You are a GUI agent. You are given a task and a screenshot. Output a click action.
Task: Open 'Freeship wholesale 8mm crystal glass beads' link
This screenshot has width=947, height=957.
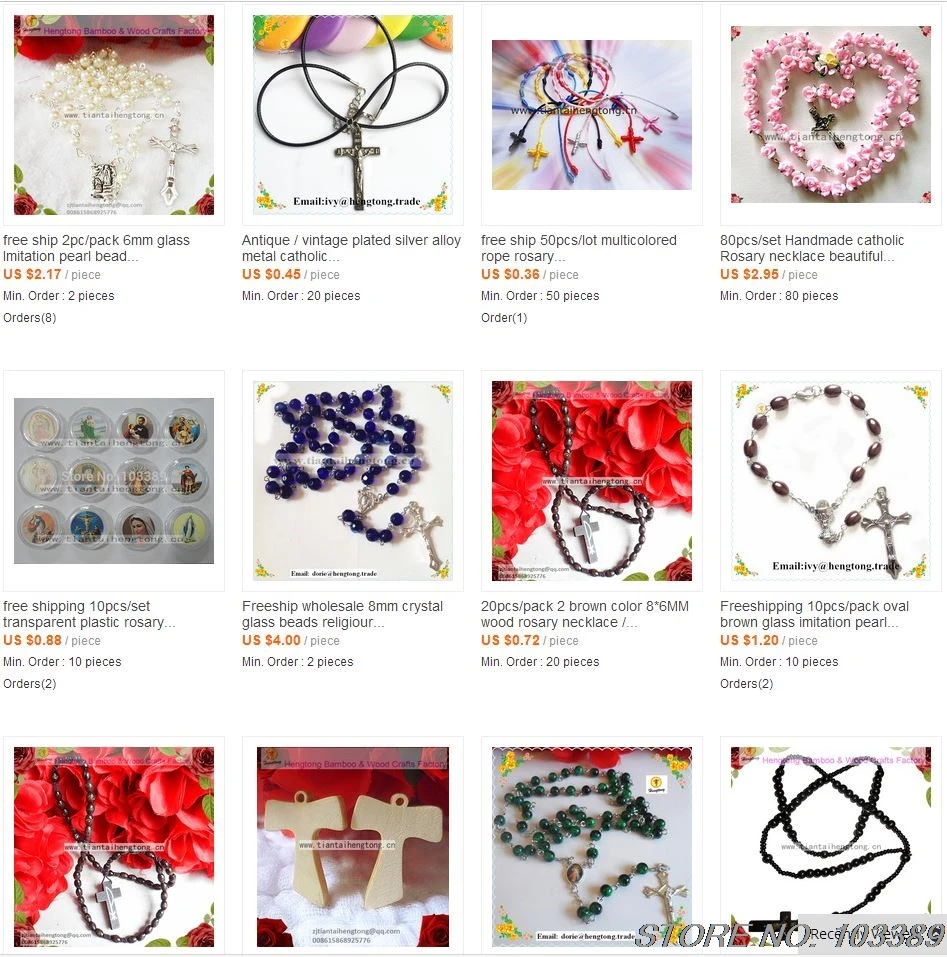tap(342, 615)
